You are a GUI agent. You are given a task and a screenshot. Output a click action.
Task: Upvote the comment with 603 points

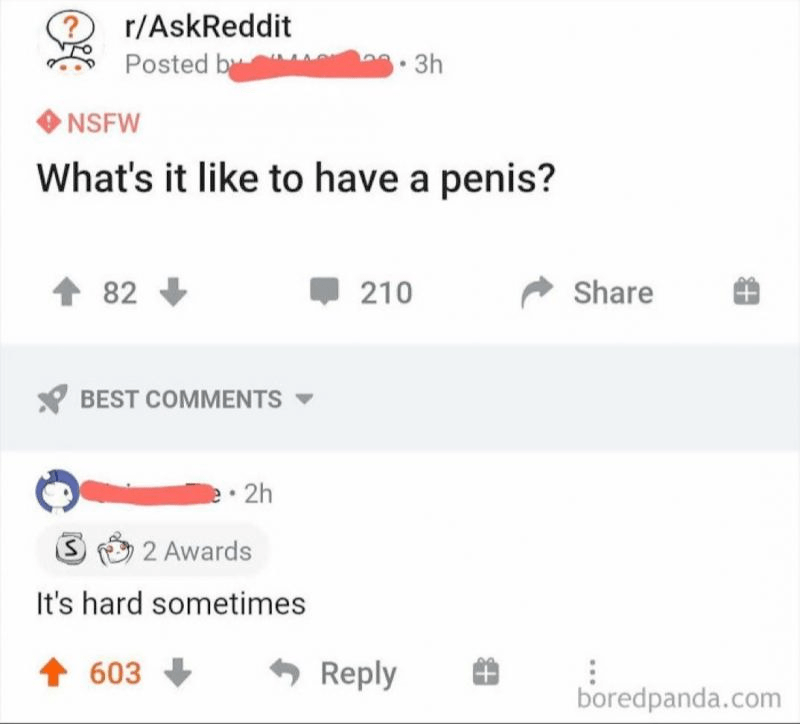click(54, 673)
